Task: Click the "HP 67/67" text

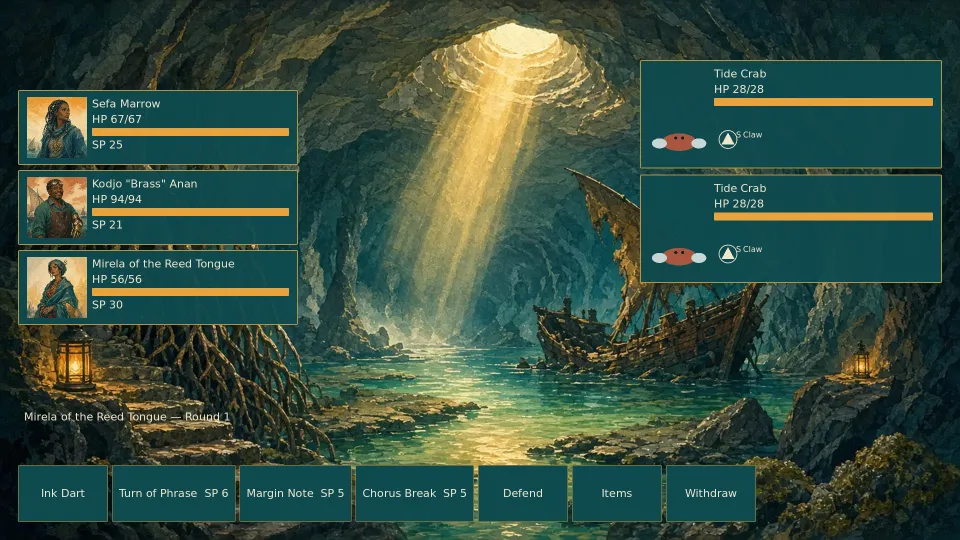Action: [117, 119]
